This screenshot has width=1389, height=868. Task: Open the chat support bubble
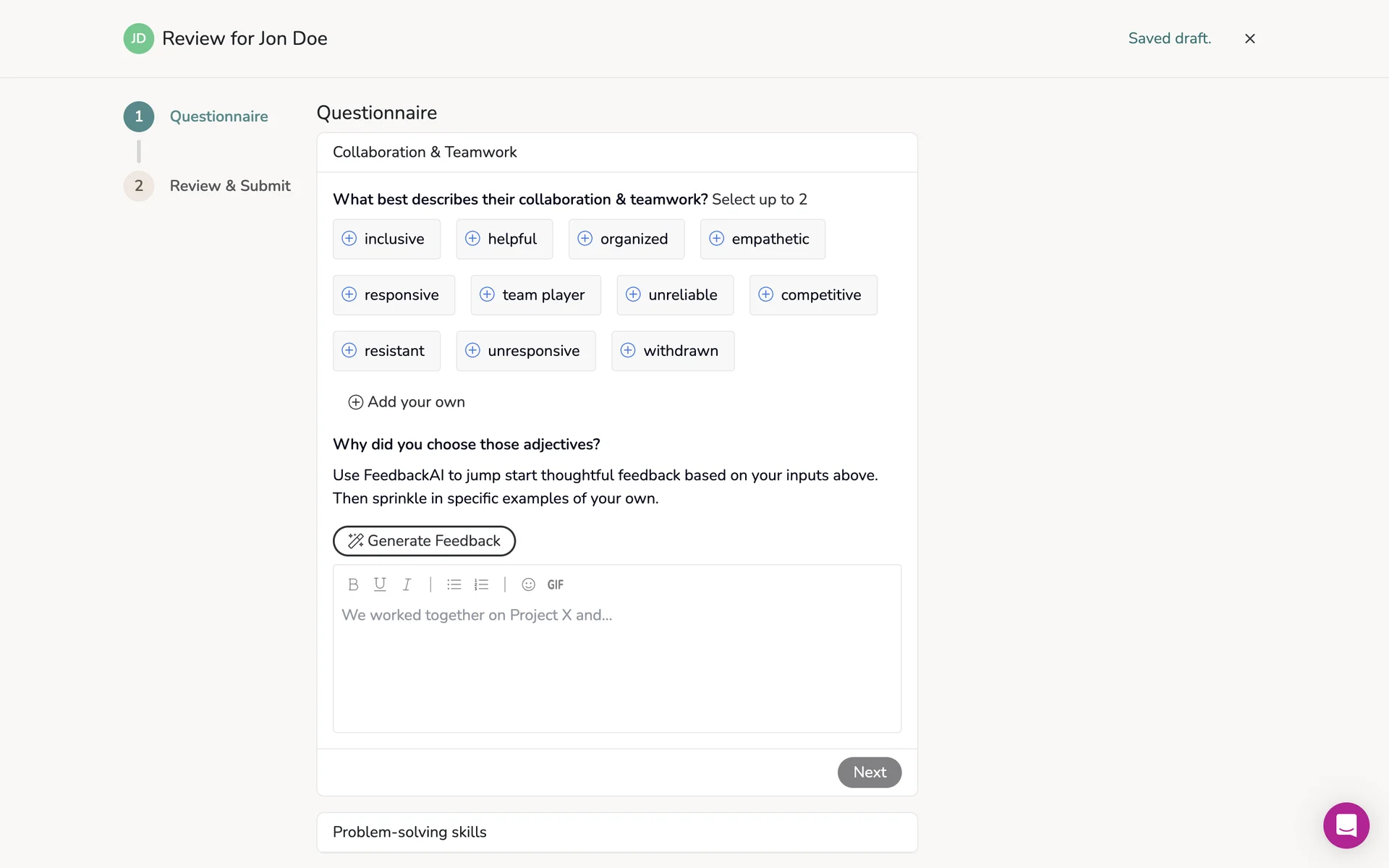point(1346,825)
